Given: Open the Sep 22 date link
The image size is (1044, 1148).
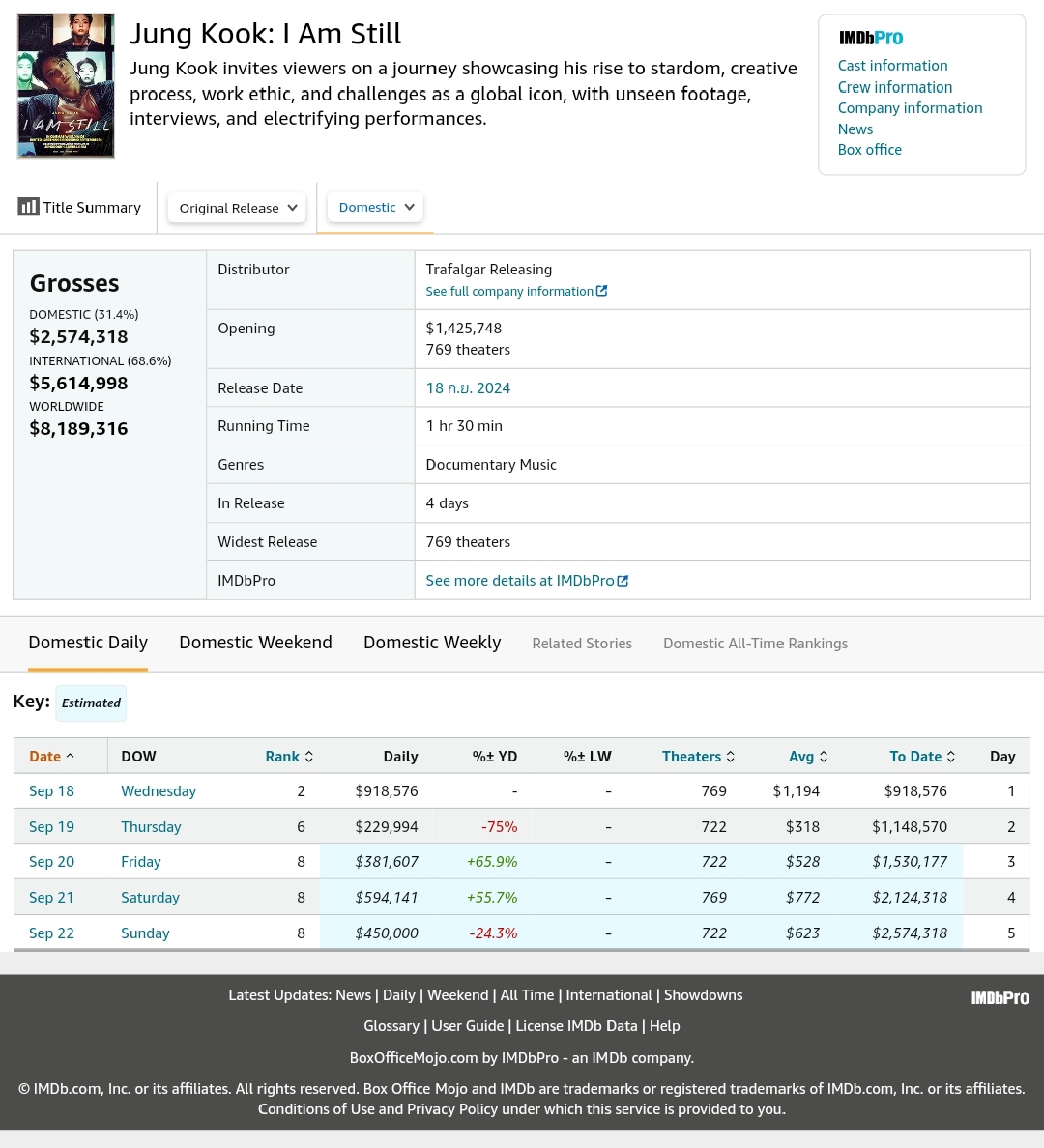Looking at the screenshot, I should [x=51, y=933].
